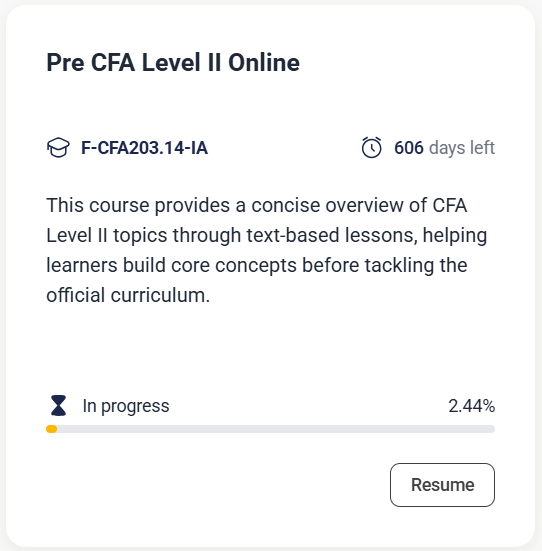Click the graduation cap course icon

click(x=58, y=148)
